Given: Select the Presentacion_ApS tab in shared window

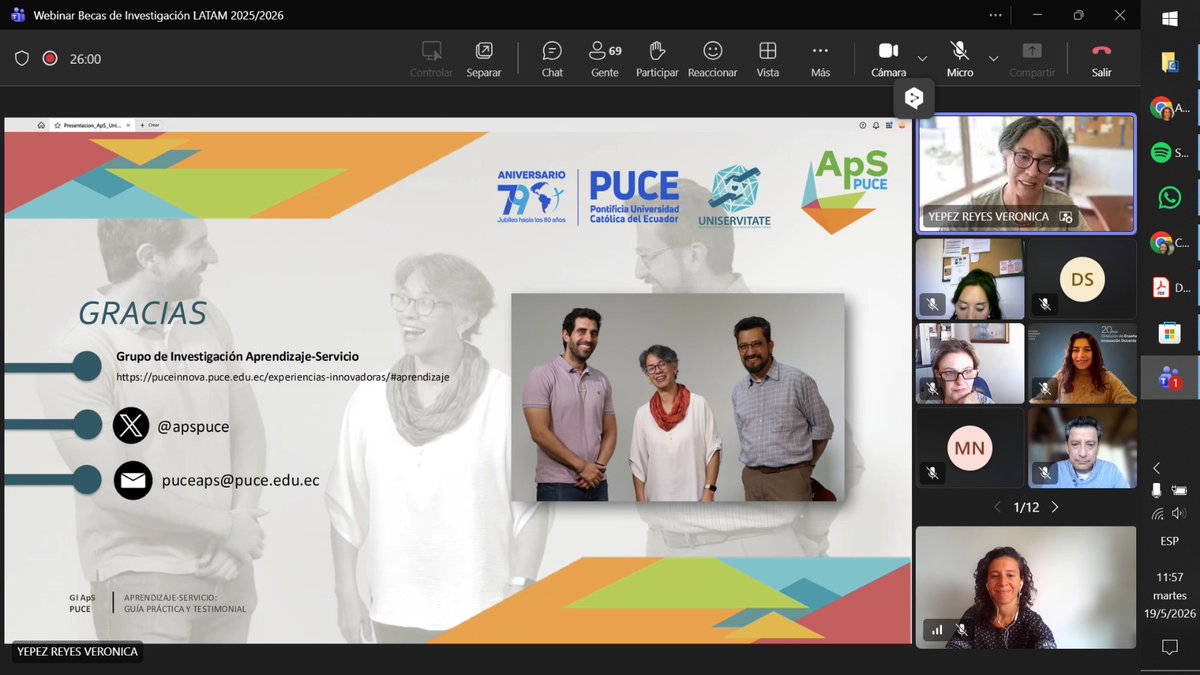Looking at the screenshot, I should [x=91, y=125].
